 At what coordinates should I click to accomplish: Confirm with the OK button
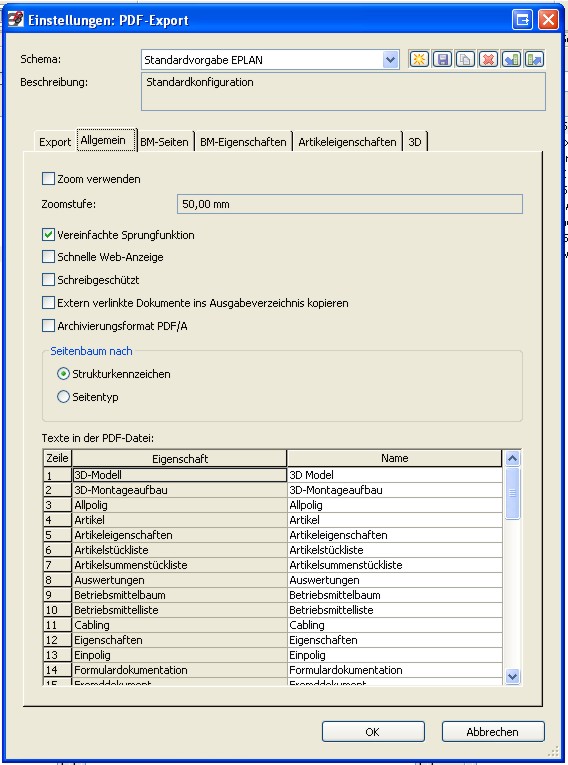(373, 732)
